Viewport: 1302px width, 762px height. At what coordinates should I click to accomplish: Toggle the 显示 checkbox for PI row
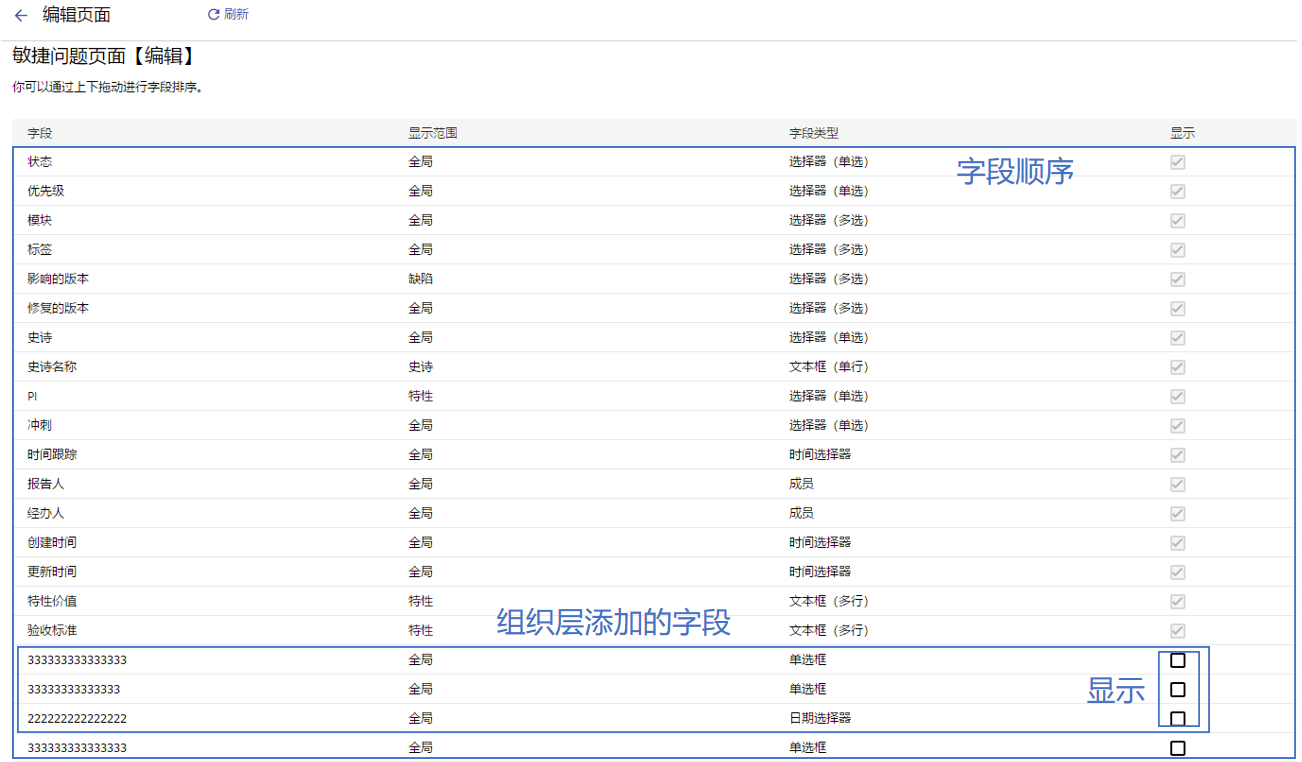[x=1178, y=396]
